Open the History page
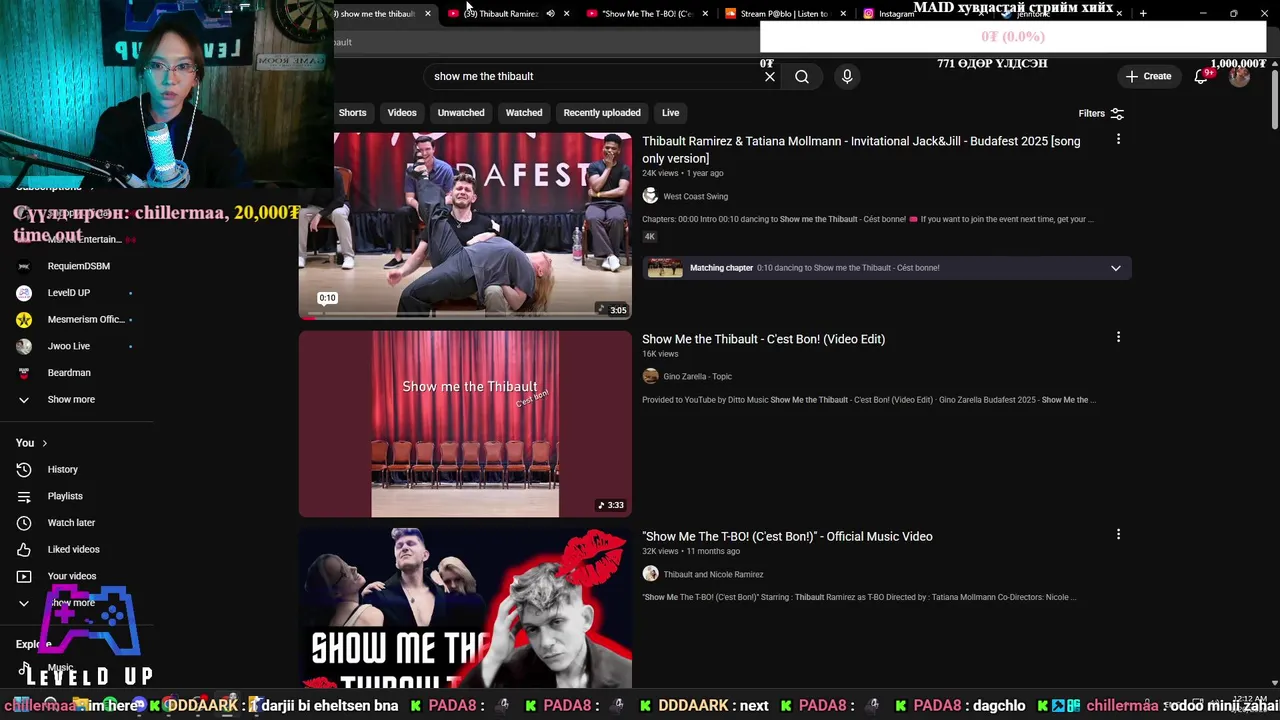The width and height of the screenshot is (1280, 720). pos(62,469)
